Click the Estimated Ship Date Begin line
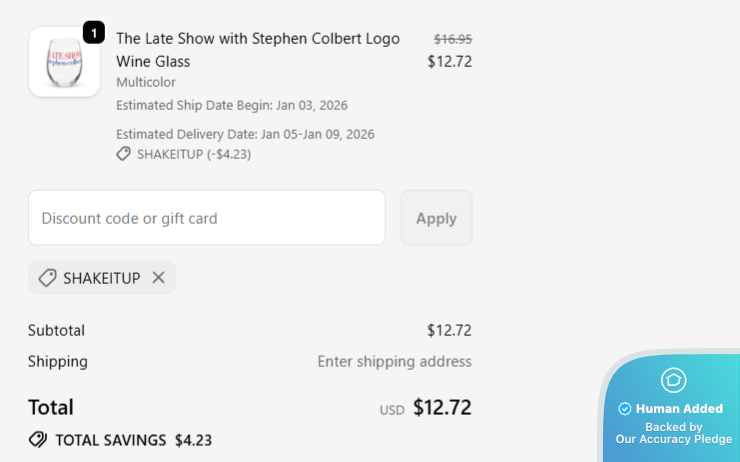 232,105
